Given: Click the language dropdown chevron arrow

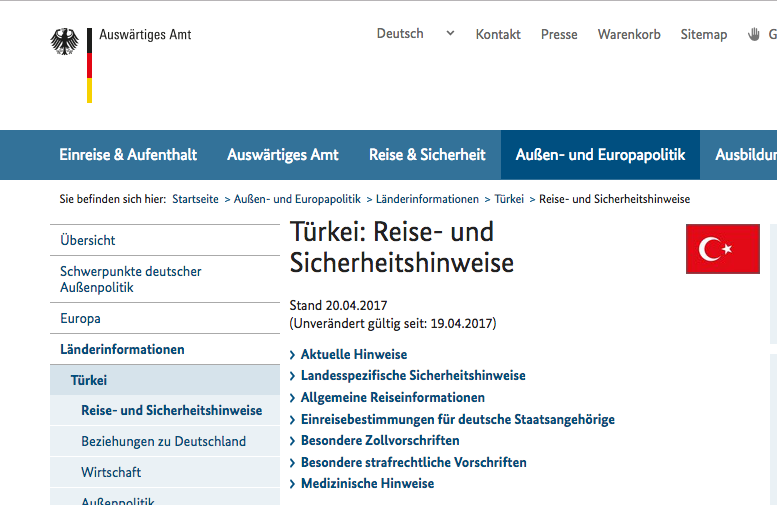Looking at the screenshot, I should (x=450, y=33).
